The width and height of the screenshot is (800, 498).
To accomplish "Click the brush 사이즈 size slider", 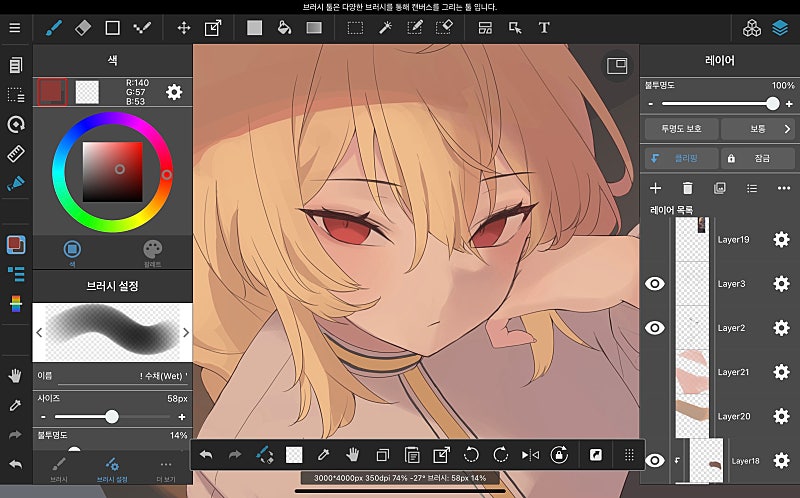I will click(x=112, y=416).
